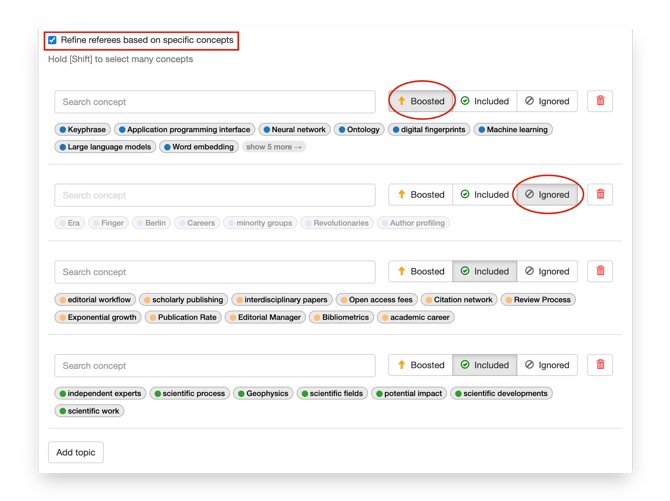Select the Author profiling concept tag
The width and height of the screenshot is (670, 501).
pyautogui.click(x=413, y=223)
